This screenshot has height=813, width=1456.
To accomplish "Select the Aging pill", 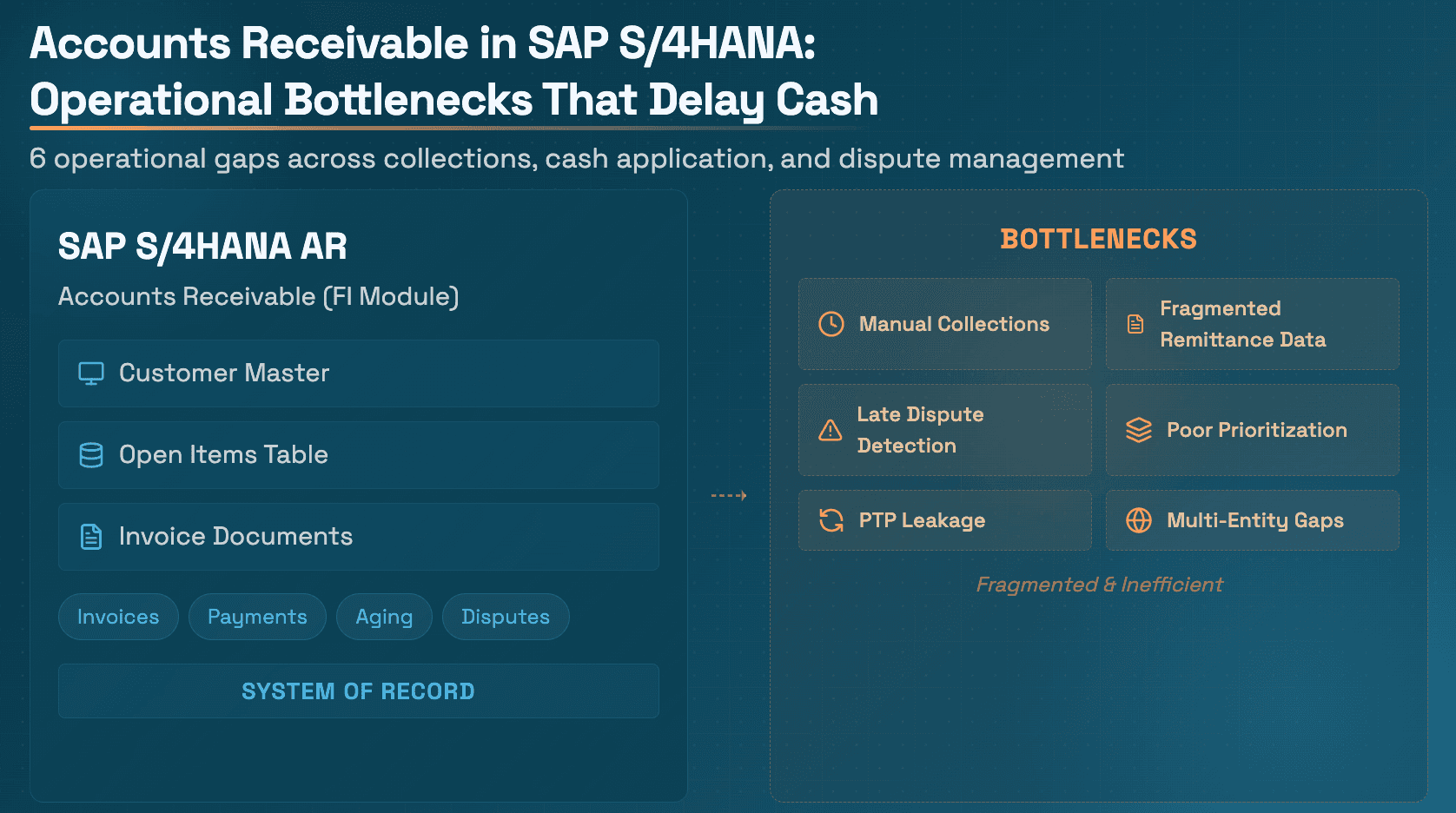I will point(384,617).
